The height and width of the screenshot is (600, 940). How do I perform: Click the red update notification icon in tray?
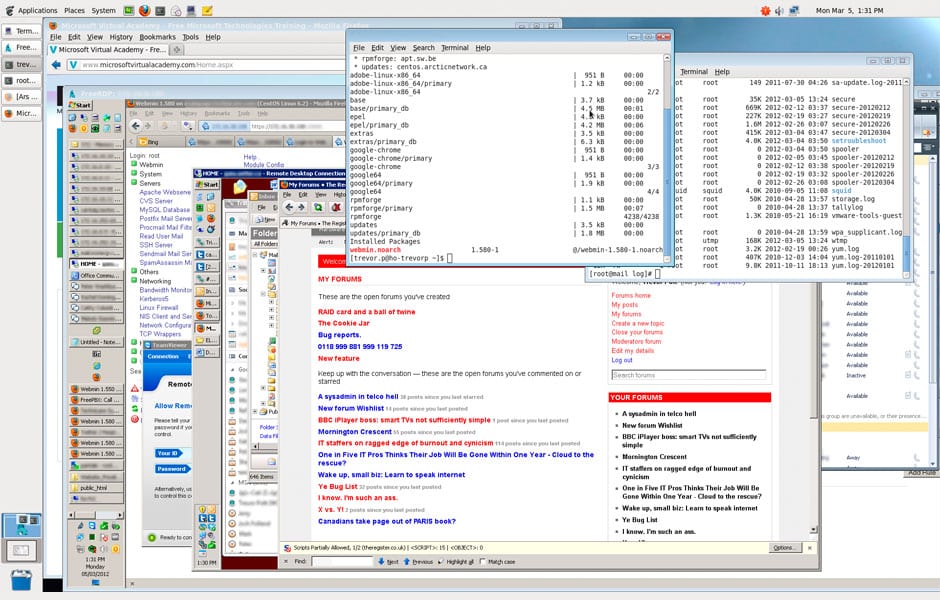point(765,10)
